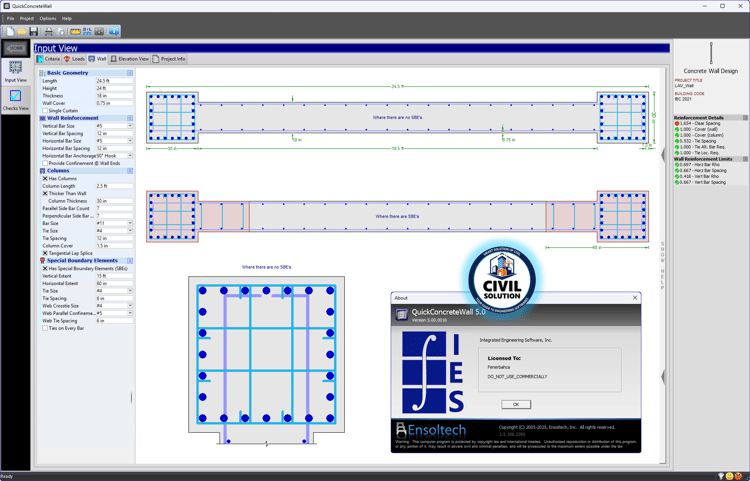The width and height of the screenshot is (750, 481).
Task: Open Web Crosstie Size dropdown
Action: coord(130,306)
